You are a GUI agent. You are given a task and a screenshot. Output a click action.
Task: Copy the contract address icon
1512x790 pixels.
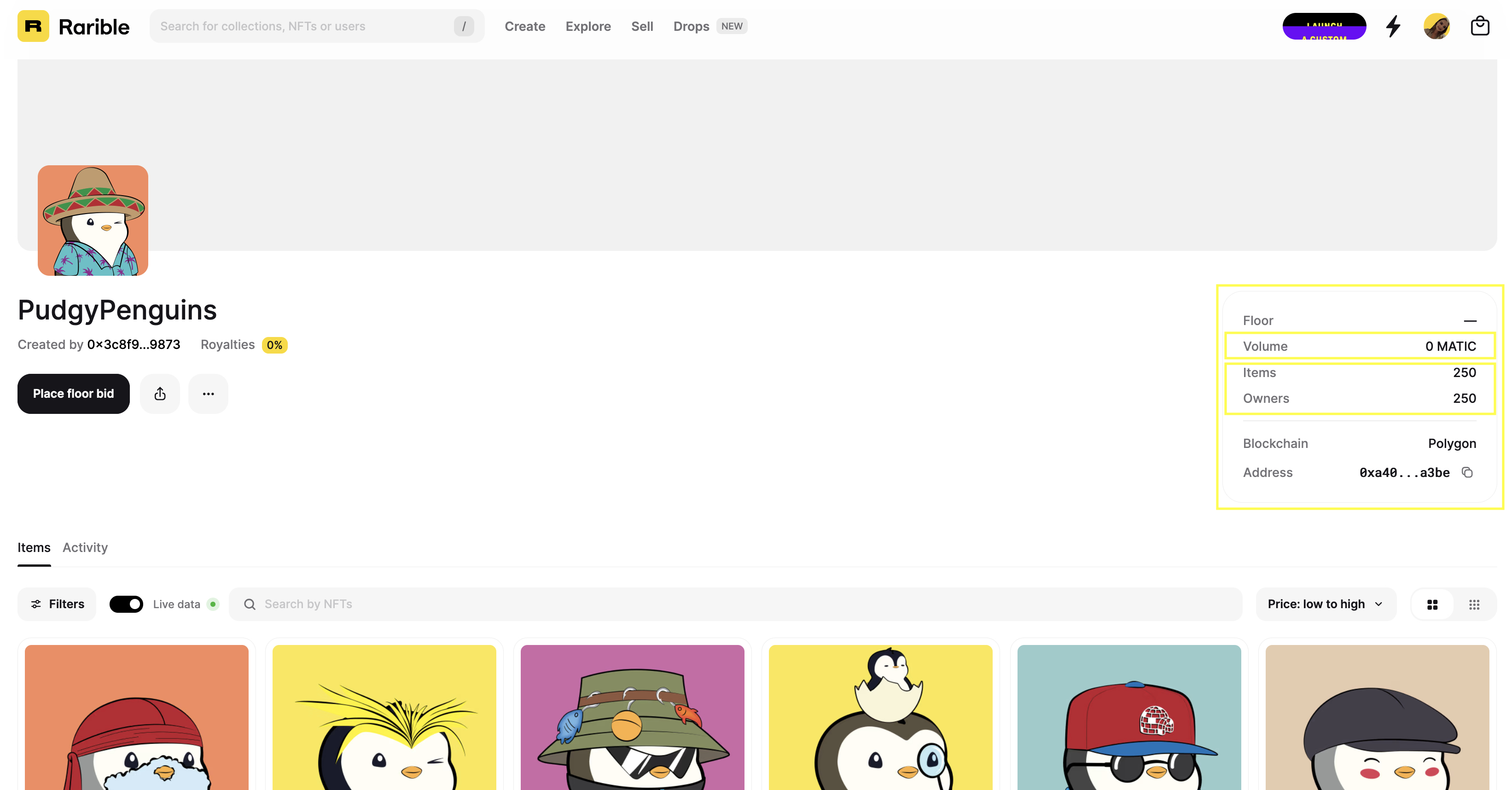(1467, 472)
